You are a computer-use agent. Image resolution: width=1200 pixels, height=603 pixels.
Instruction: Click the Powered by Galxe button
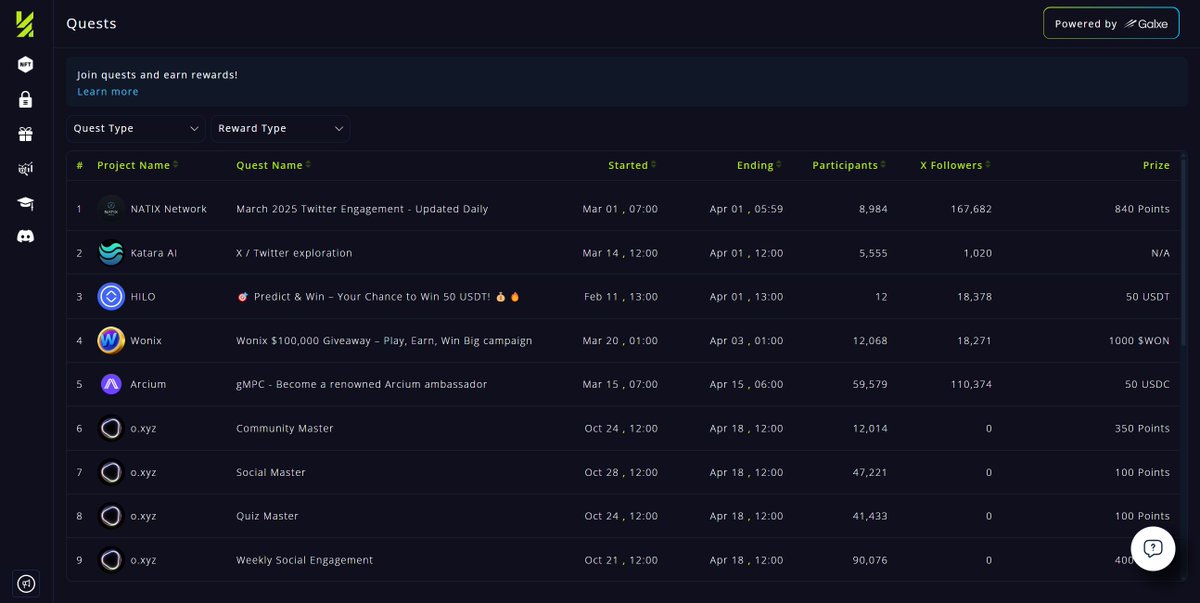pyautogui.click(x=1111, y=23)
